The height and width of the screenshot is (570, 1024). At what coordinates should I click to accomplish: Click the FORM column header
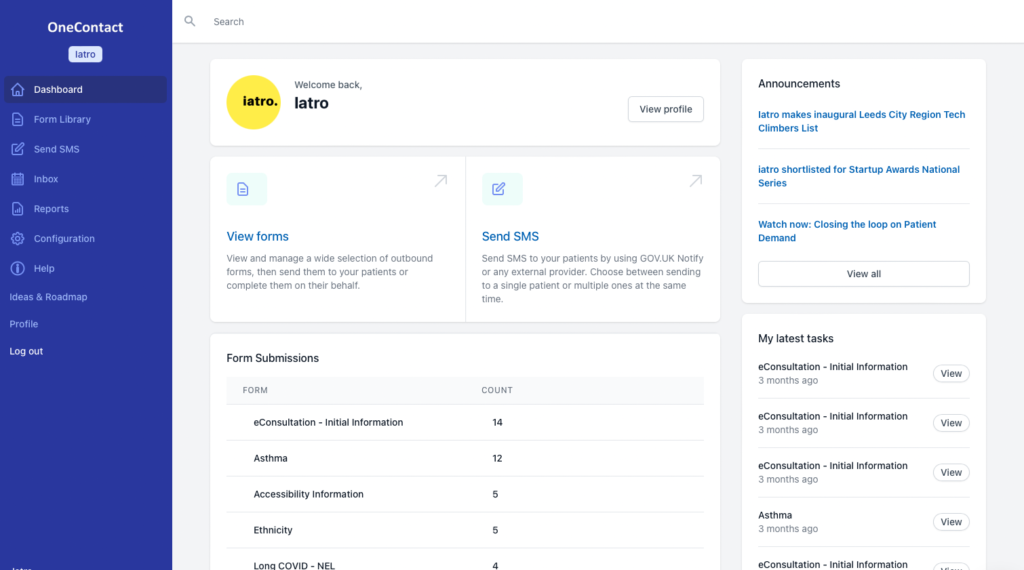click(x=255, y=390)
